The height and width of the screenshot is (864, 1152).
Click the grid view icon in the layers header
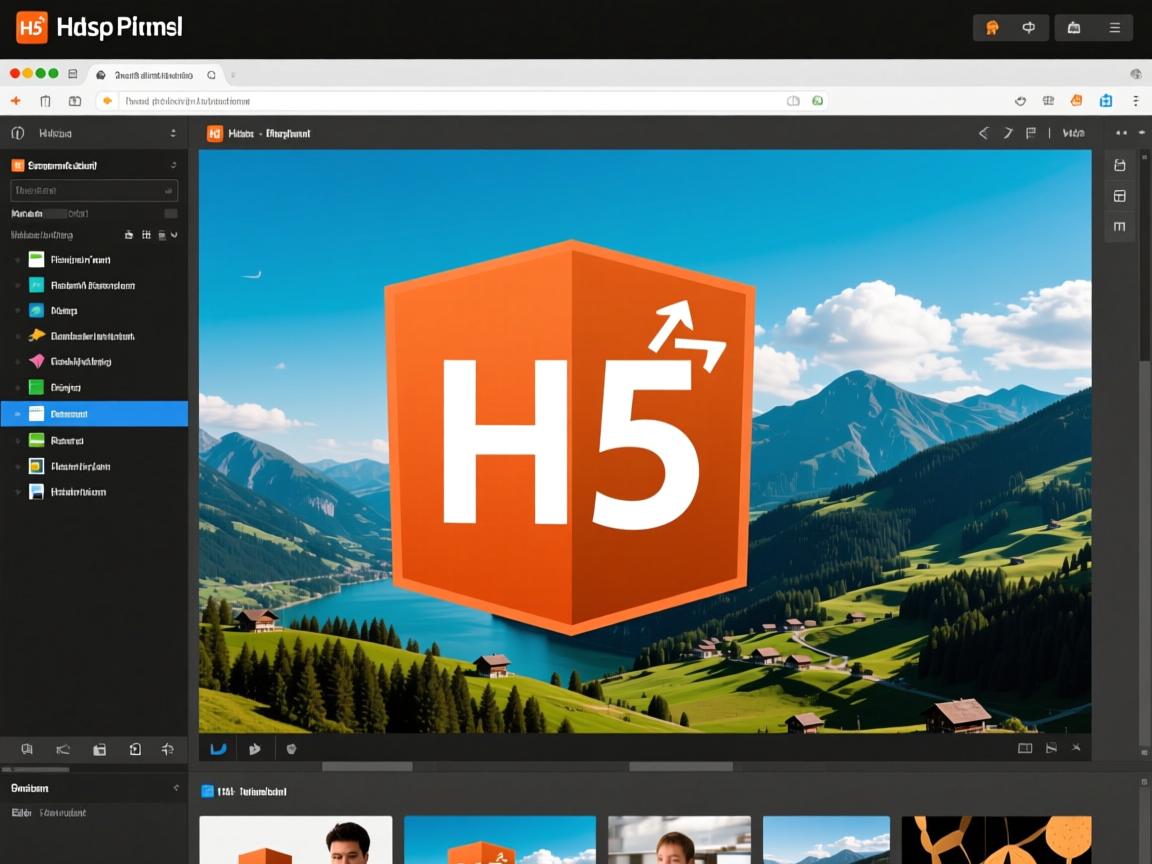point(146,234)
